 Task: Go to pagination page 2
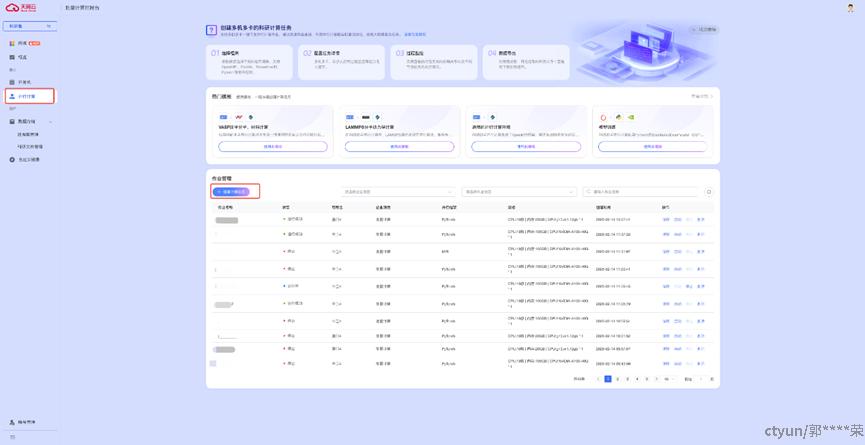[617, 379]
